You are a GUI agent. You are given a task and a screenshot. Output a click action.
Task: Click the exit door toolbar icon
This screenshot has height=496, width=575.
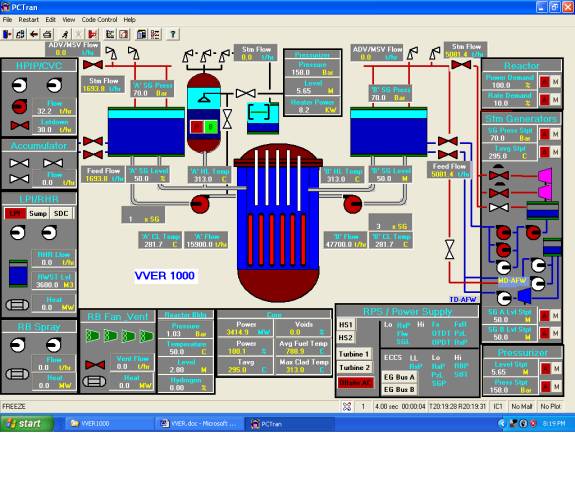[7, 34]
